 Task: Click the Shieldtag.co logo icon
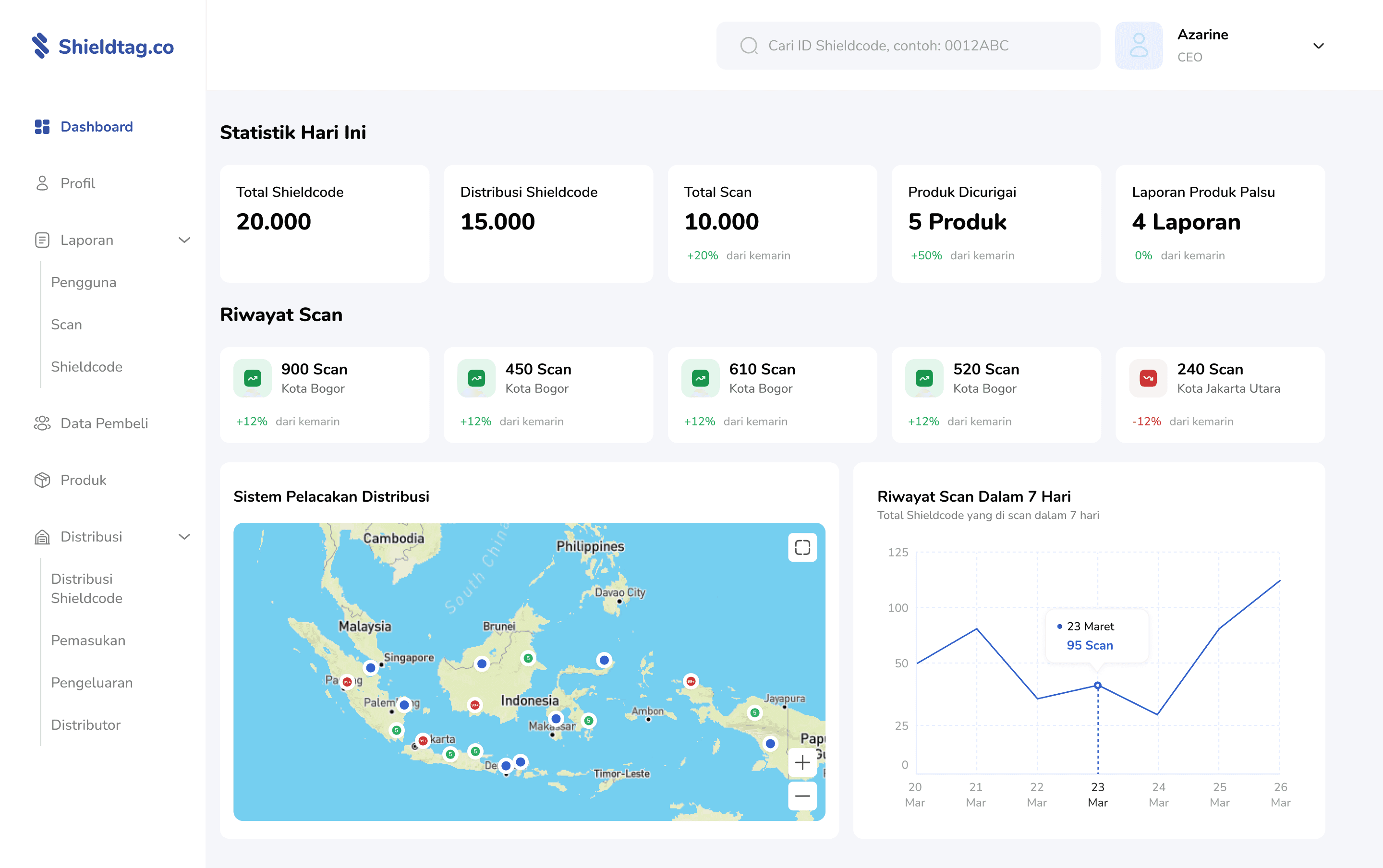[x=41, y=45]
